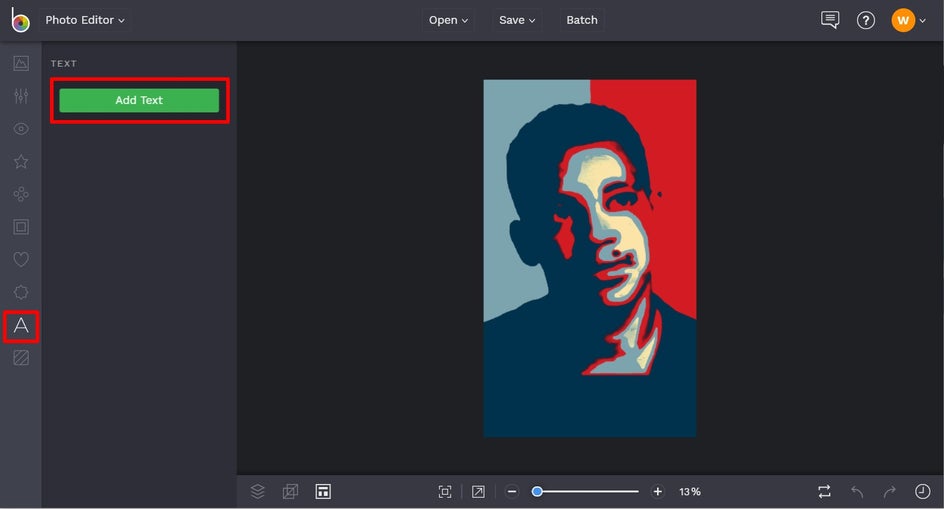Open the Textures hatched square icon
This screenshot has height=509, width=944.
pos(21,358)
